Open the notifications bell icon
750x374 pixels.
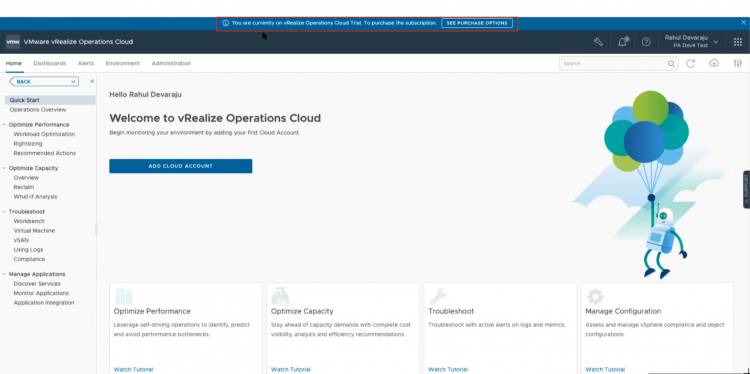click(623, 42)
